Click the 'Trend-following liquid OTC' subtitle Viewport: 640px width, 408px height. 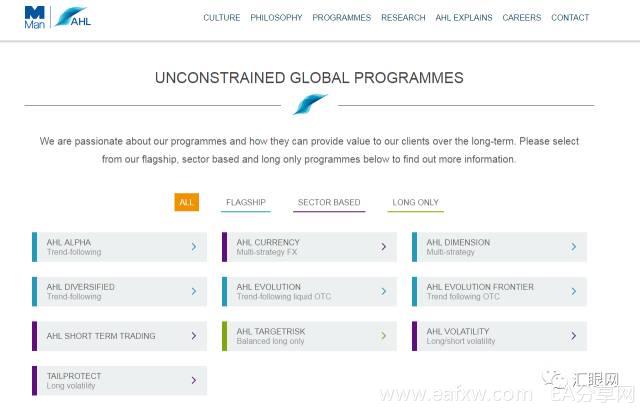(x=284, y=297)
